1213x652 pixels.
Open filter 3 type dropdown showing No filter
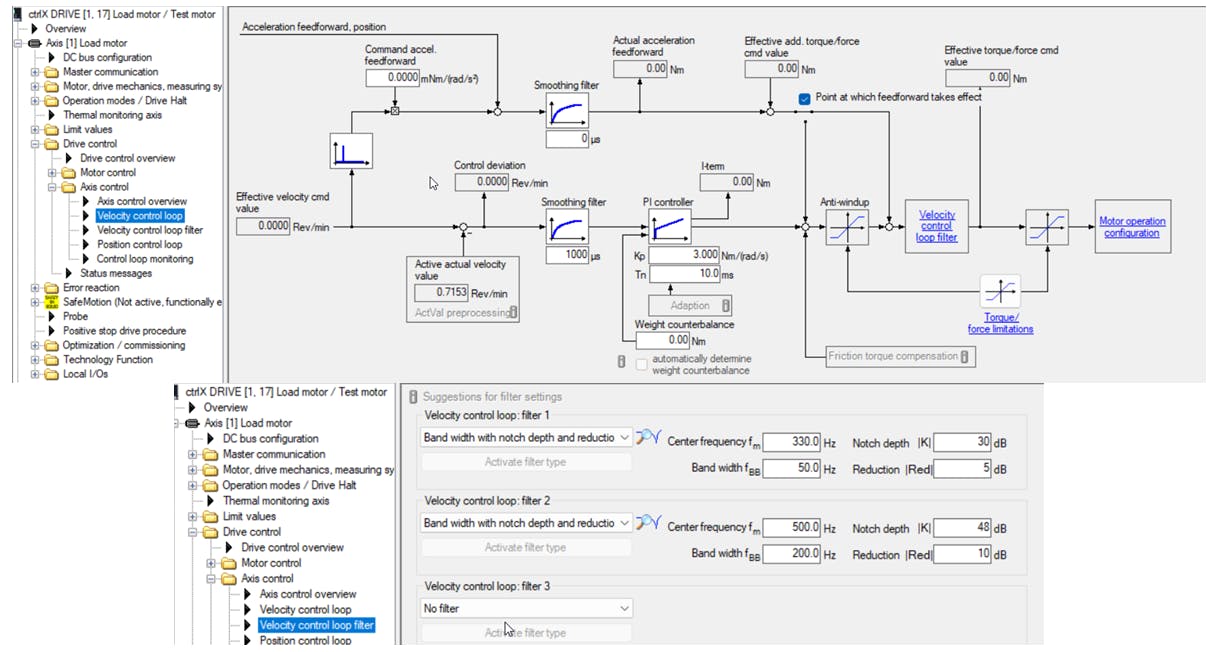[526, 608]
